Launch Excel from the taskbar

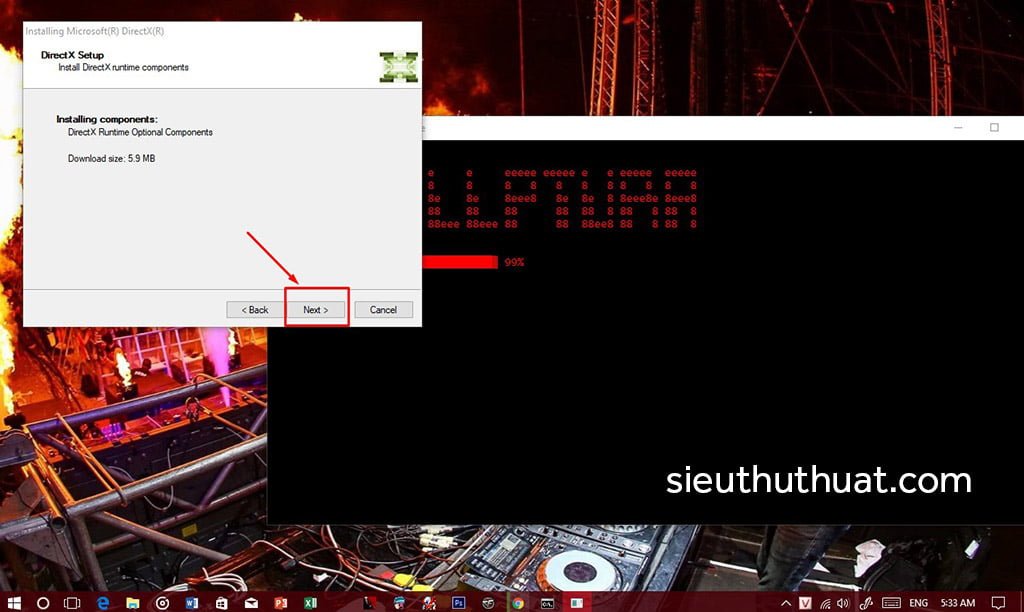(x=311, y=603)
